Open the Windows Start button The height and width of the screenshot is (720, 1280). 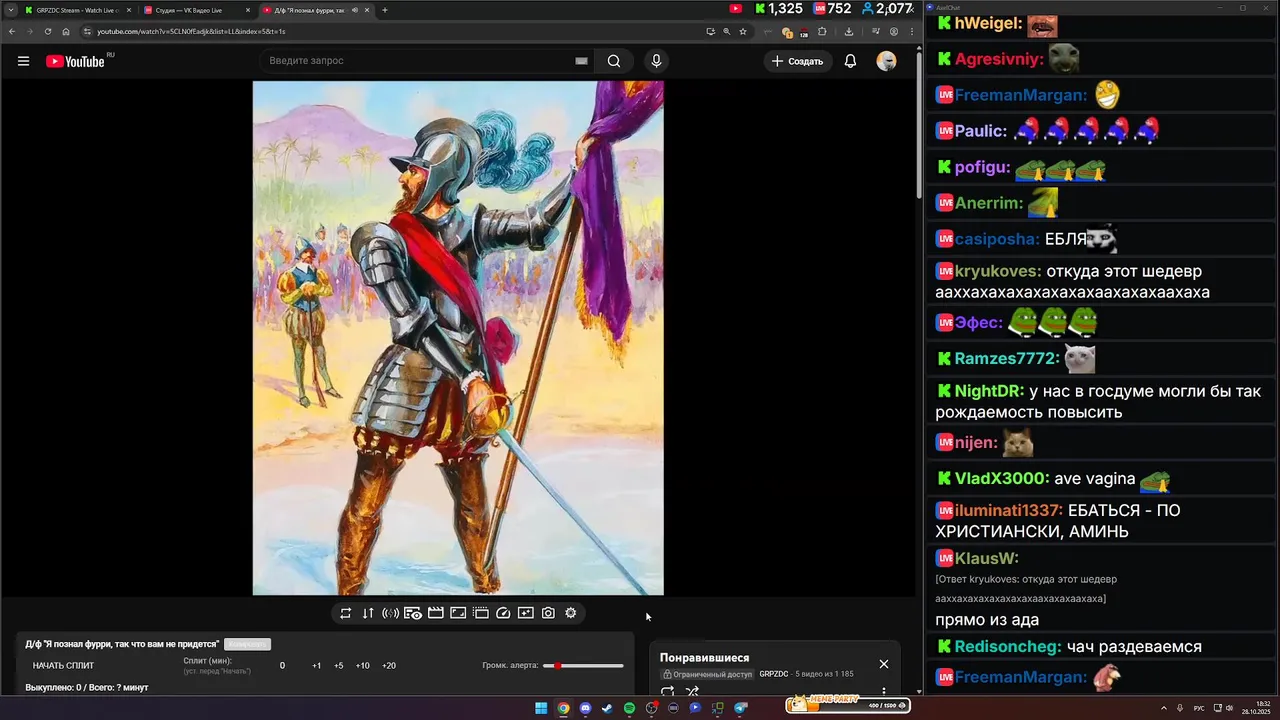point(541,708)
